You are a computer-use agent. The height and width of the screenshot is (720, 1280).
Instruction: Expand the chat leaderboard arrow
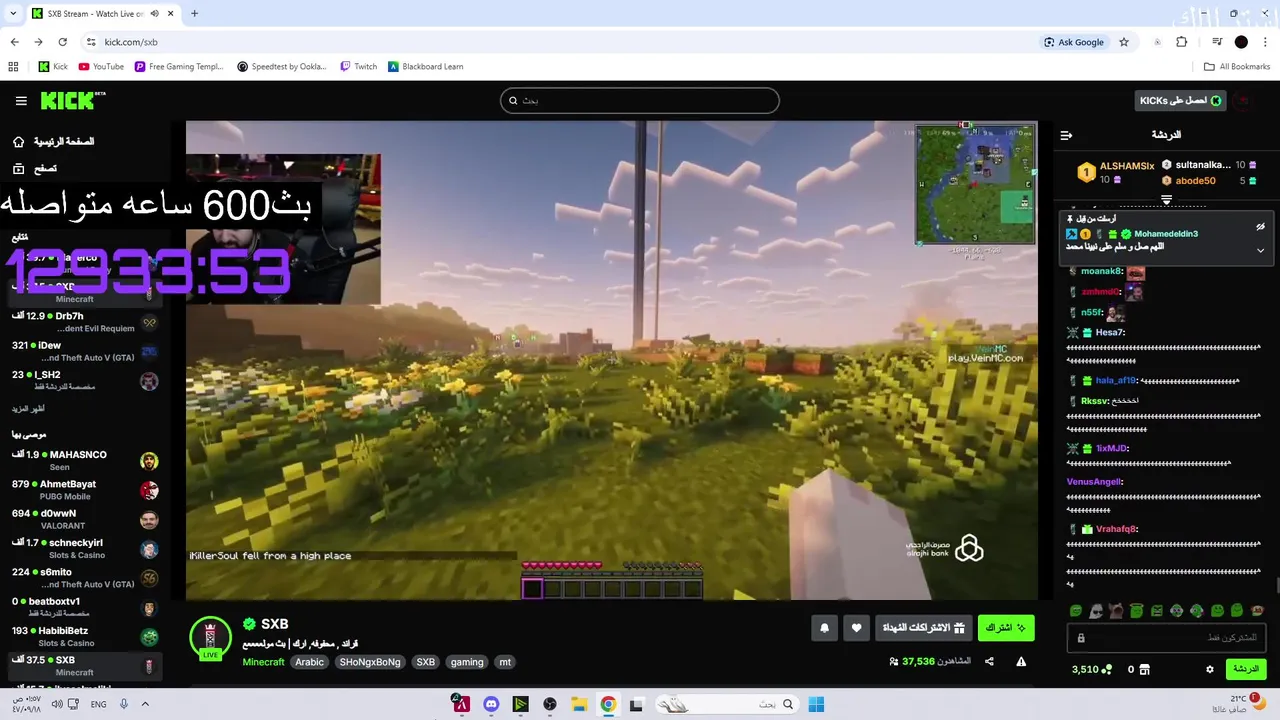1166,200
